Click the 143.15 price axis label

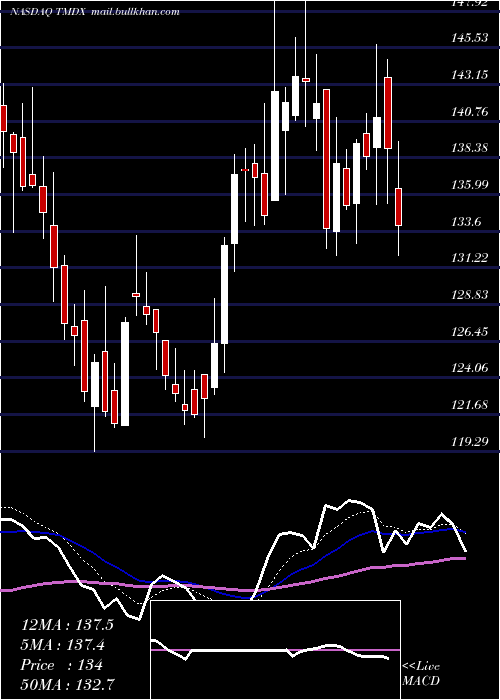(470, 75)
